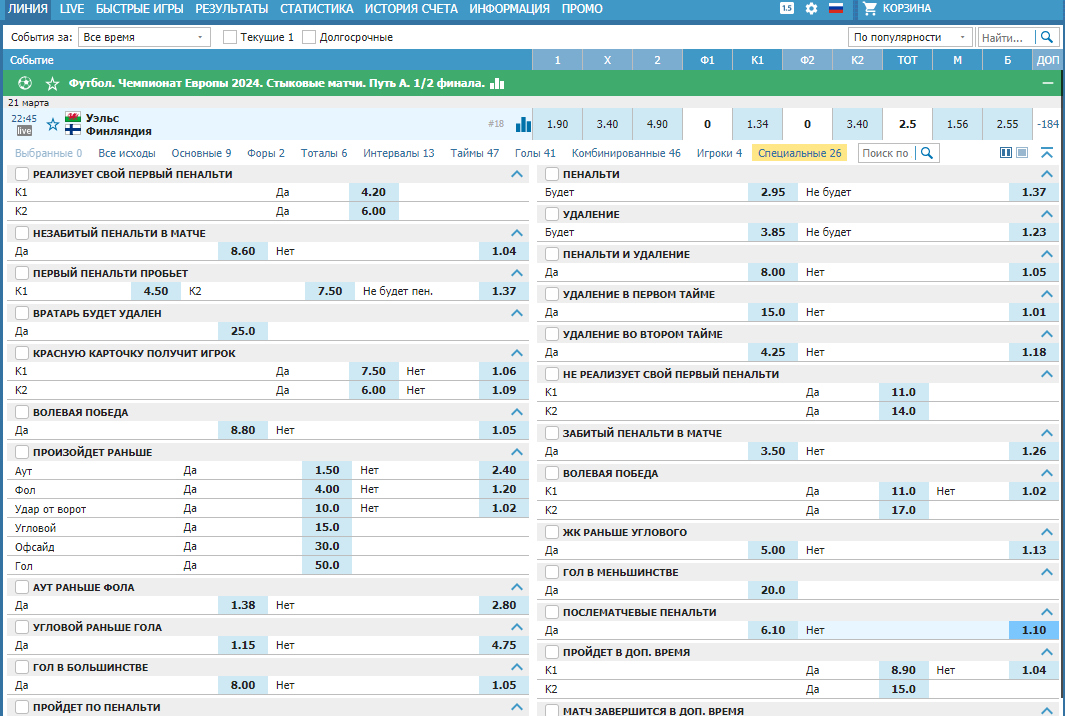Collapse the ПЕНАЛЬТИ И УДАЛЕНИЕ section

[x=1047, y=254]
